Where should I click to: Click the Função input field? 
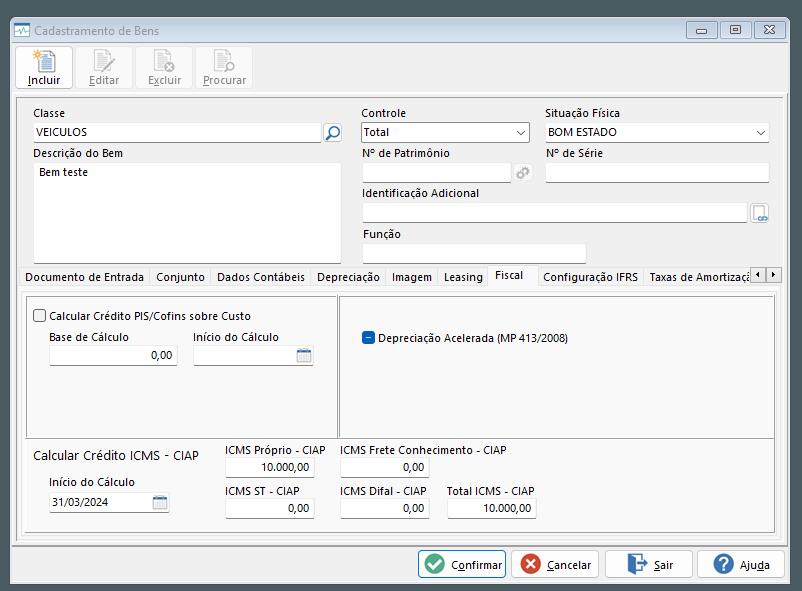pyautogui.click(x=474, y=253)
